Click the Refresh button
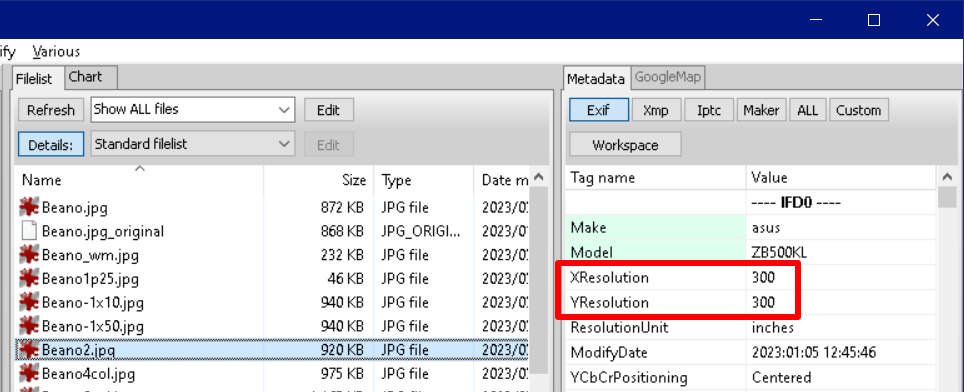Screen dimensions: 964x392 coord(51,110)
